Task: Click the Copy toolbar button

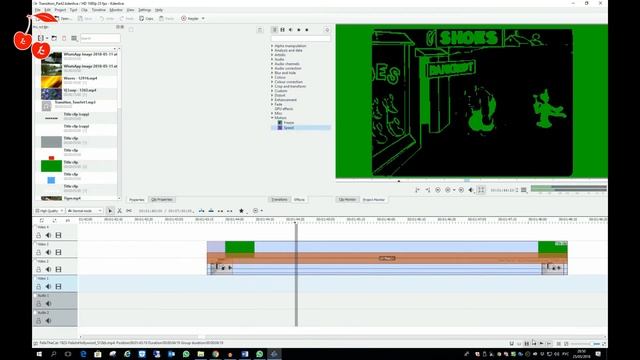Action: pos(147,18)
